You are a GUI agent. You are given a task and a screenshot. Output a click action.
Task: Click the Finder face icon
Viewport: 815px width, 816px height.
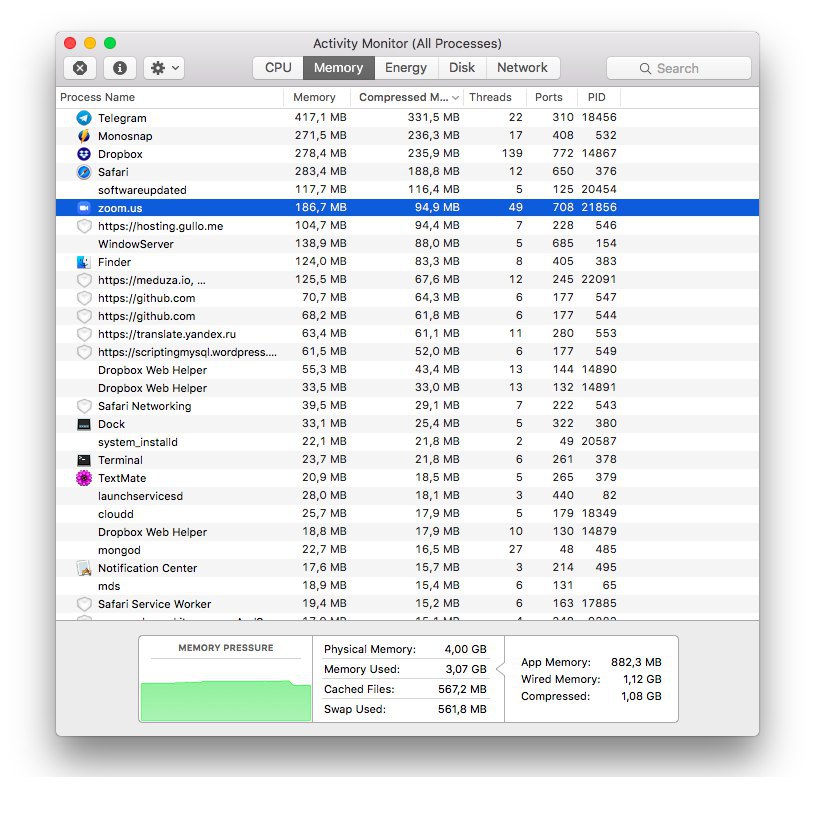tap(84, 262)
